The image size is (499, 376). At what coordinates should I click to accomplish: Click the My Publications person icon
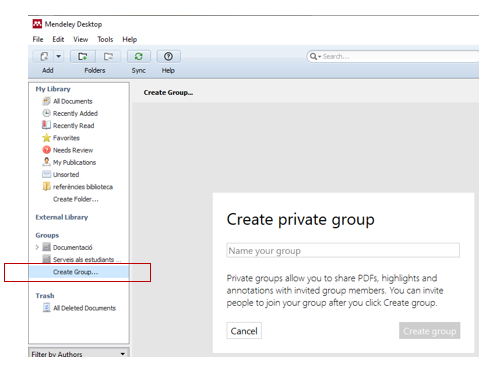[x=47, y=162]
